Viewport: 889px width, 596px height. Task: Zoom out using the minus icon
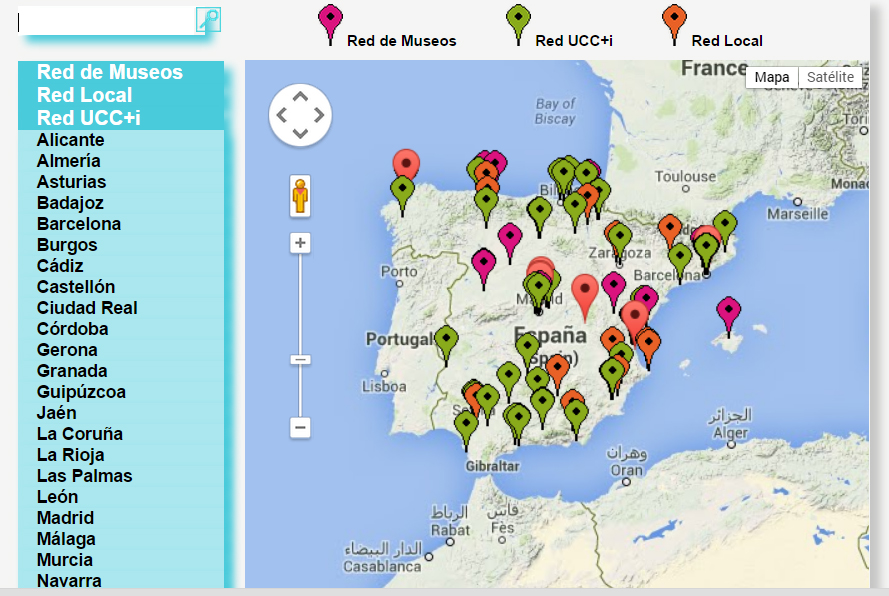(x=299, y=427)
